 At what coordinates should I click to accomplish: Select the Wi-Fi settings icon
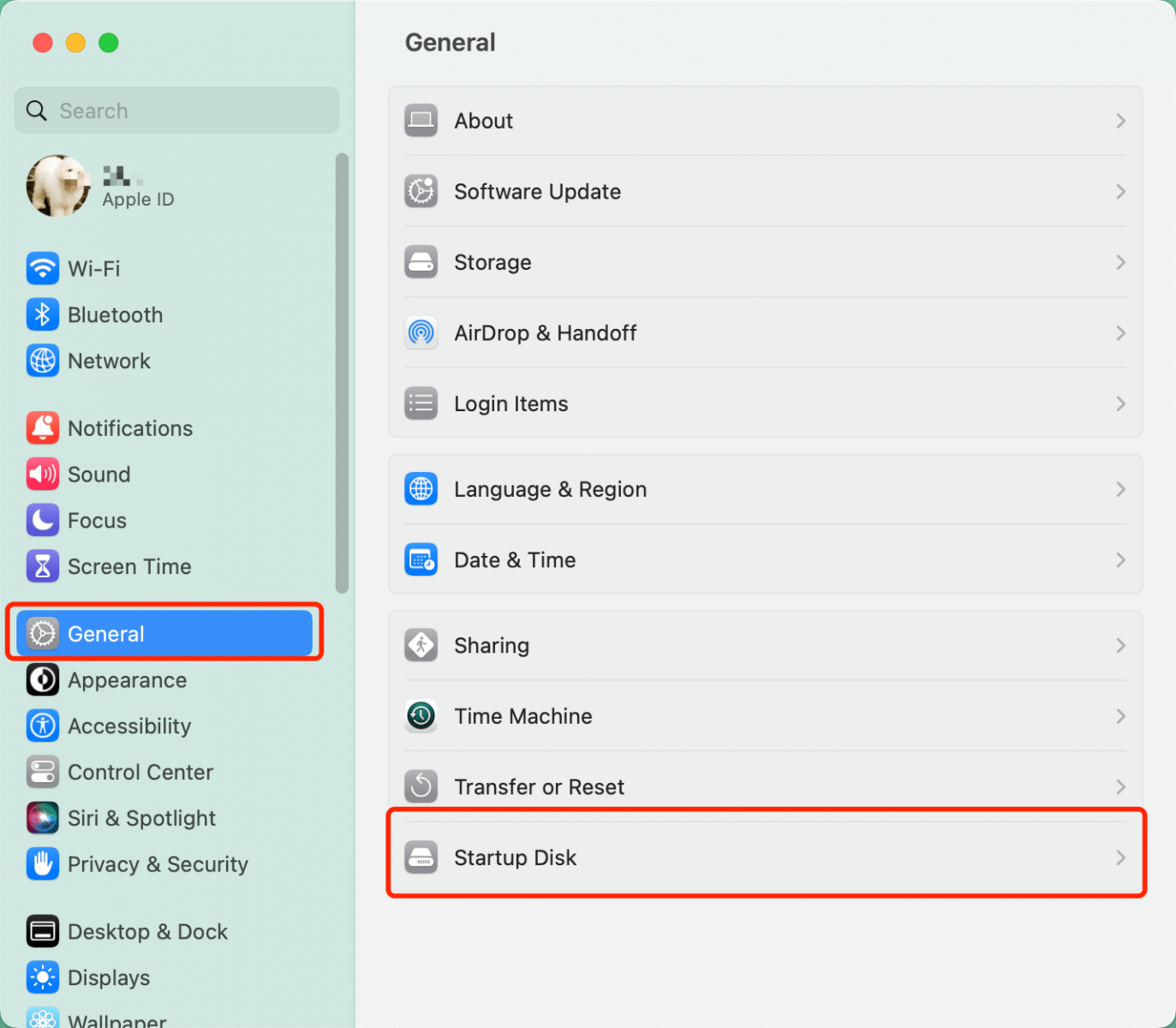[x=43, y=268]
